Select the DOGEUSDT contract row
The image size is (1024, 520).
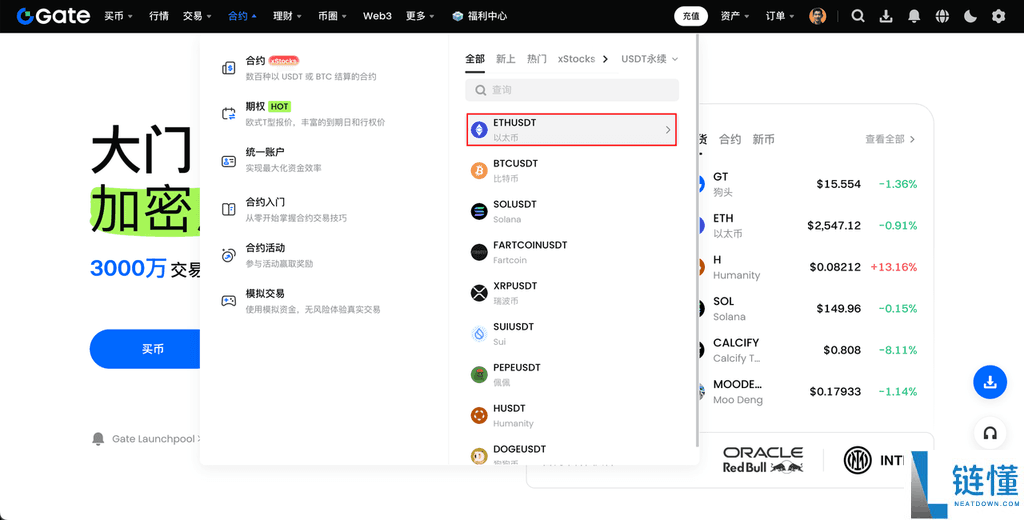[x=572, y=455]
